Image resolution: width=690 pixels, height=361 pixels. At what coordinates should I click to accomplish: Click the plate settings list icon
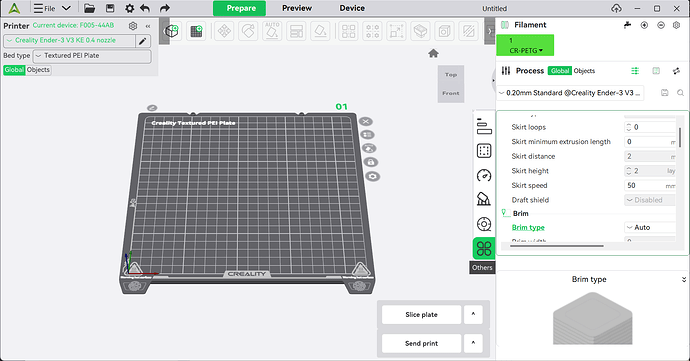coord(367,135)
